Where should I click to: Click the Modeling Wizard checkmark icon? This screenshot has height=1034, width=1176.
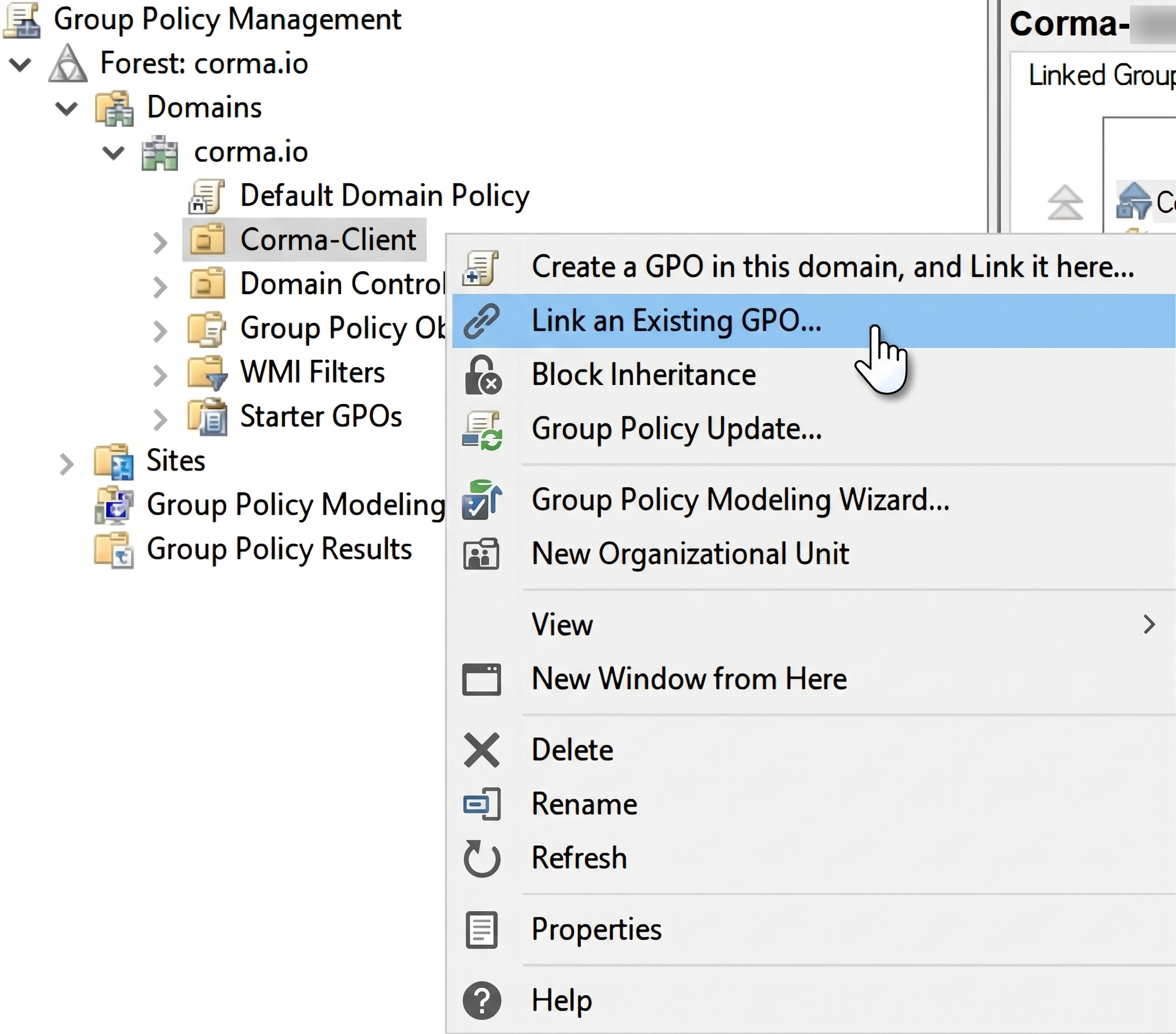click(481, 499)
